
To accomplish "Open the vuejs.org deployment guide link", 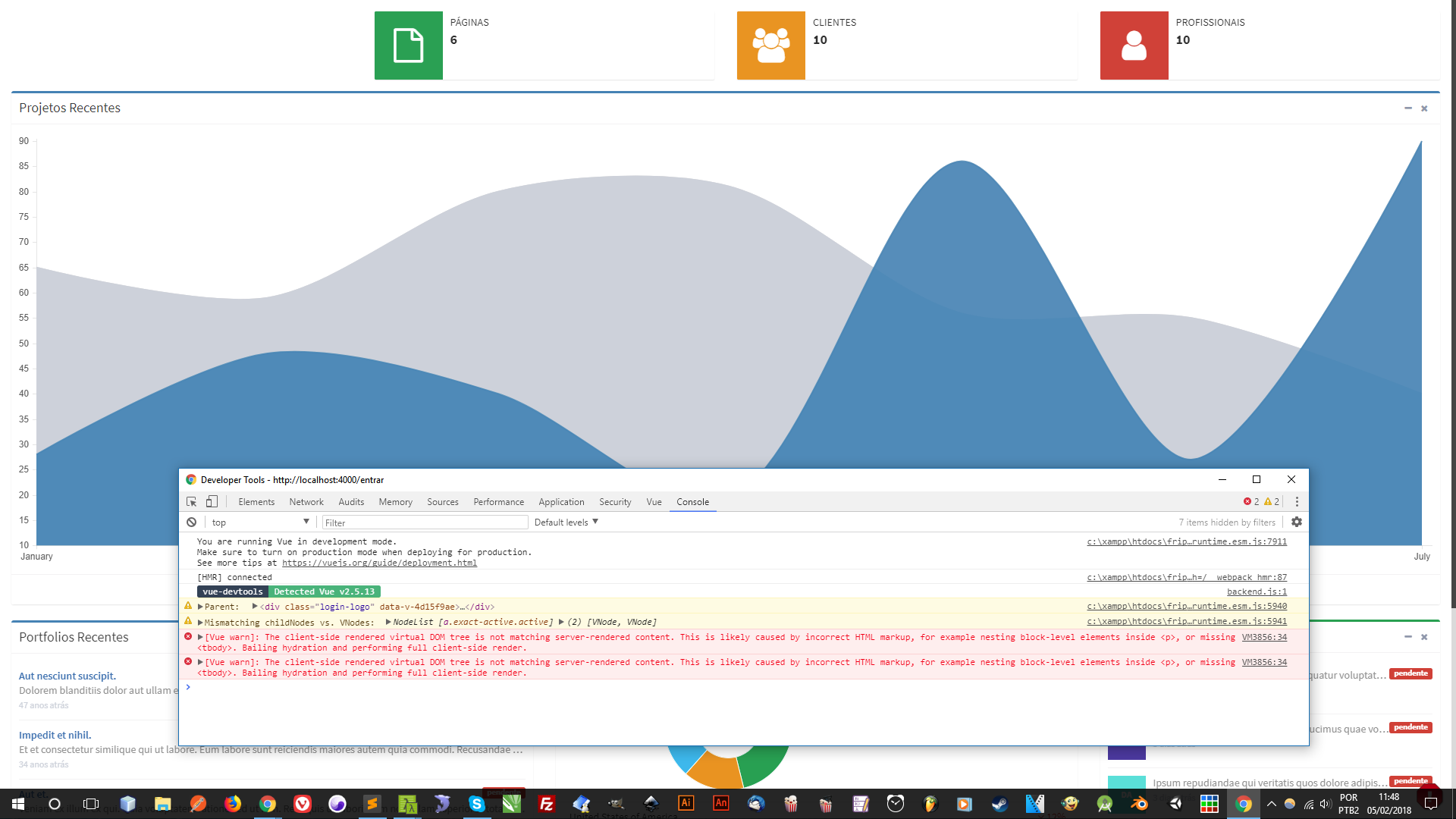I will (379, 563).
